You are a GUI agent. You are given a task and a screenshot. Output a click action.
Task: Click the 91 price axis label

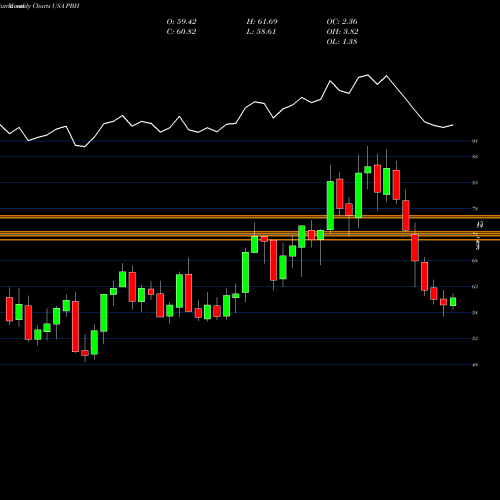pyautogui.click(x=475, y=141)
